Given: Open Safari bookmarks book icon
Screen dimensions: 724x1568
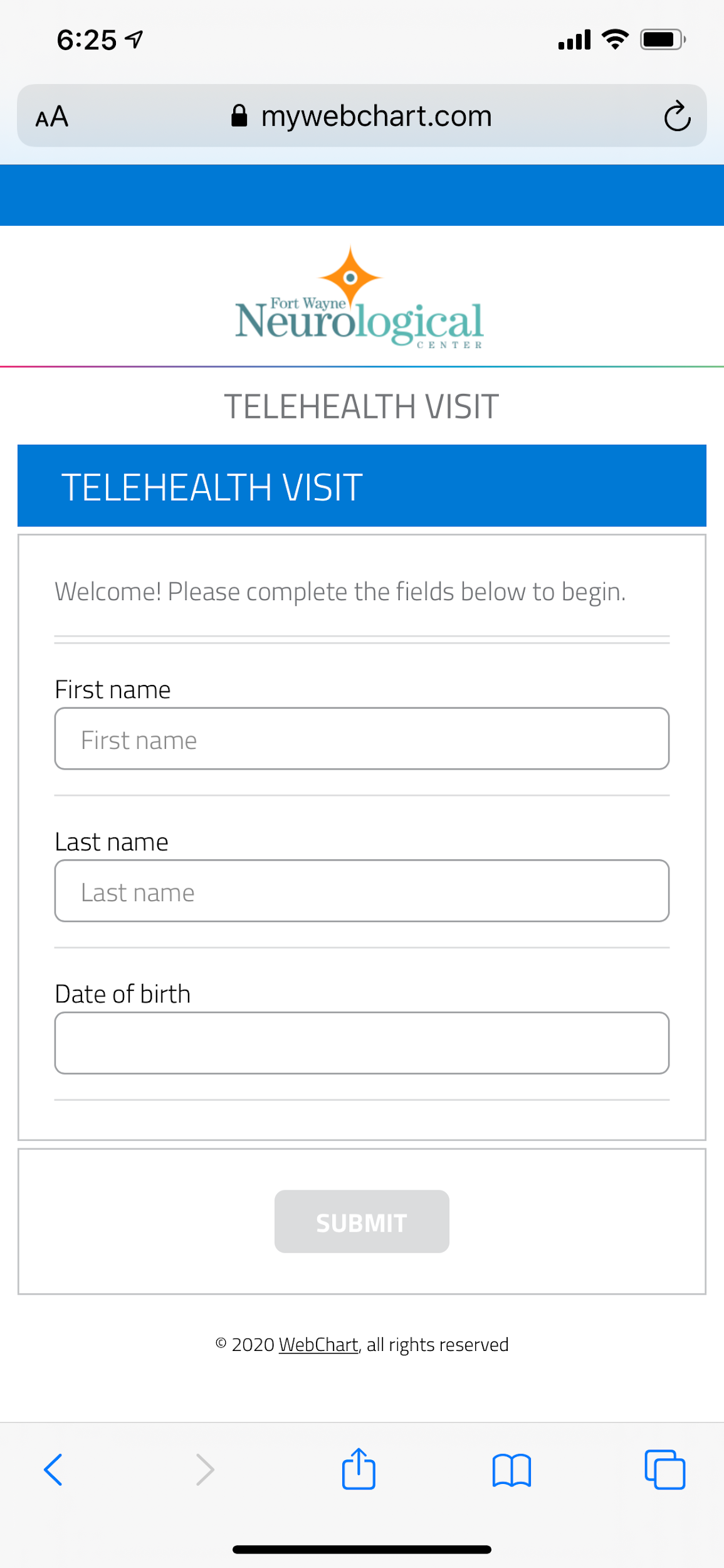Looking at the screenshot, I should [512, 1470].
